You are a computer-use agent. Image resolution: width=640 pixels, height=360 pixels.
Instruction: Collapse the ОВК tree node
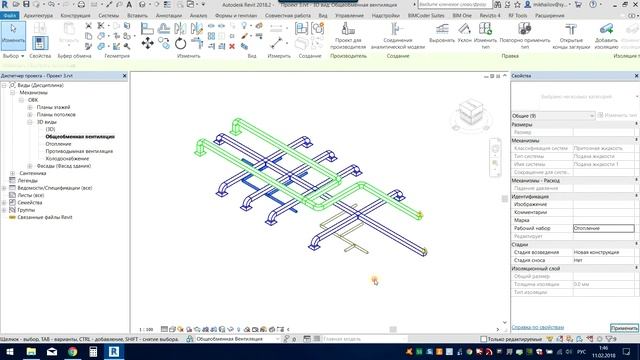[21, 100]
